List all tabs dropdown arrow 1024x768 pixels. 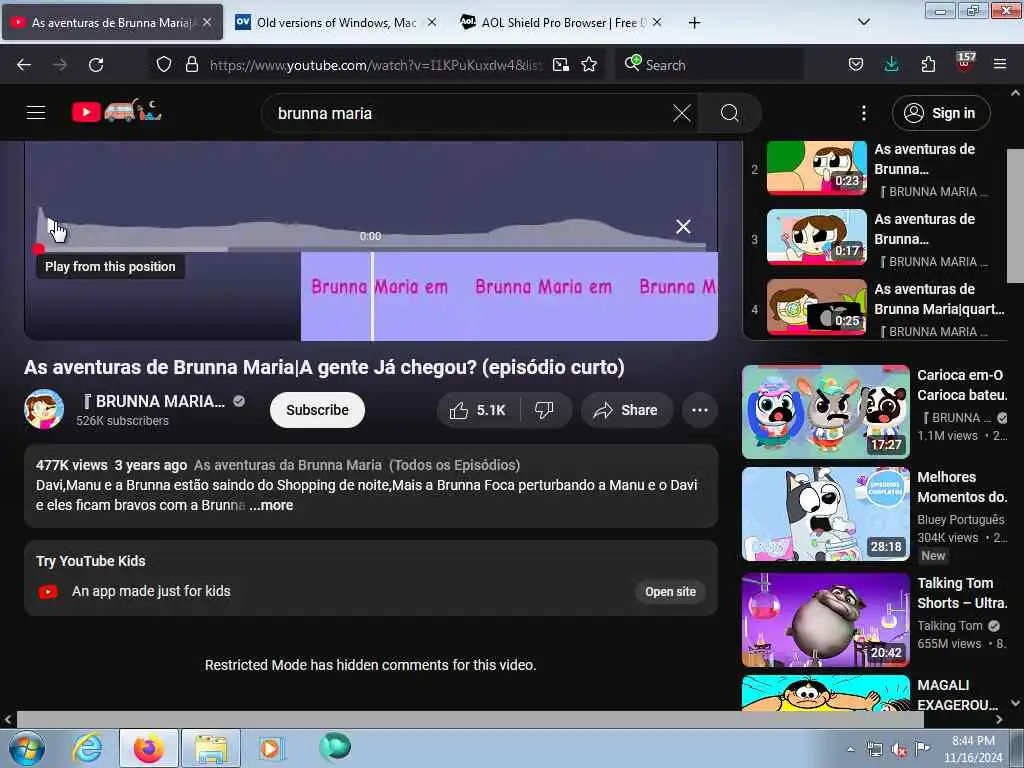point(863,22)
